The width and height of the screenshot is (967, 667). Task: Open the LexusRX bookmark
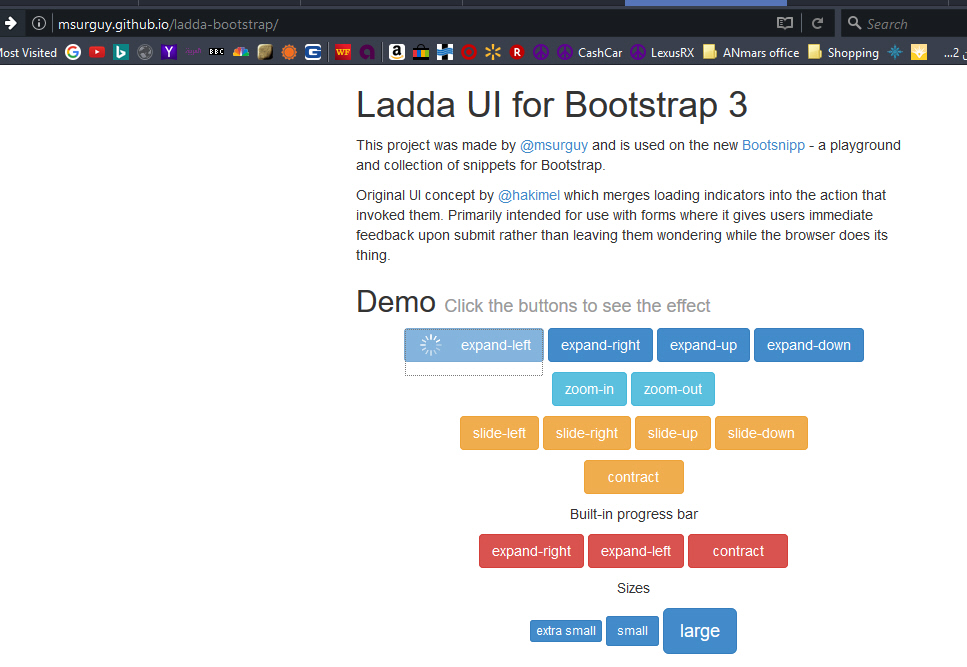click(662, 52)
